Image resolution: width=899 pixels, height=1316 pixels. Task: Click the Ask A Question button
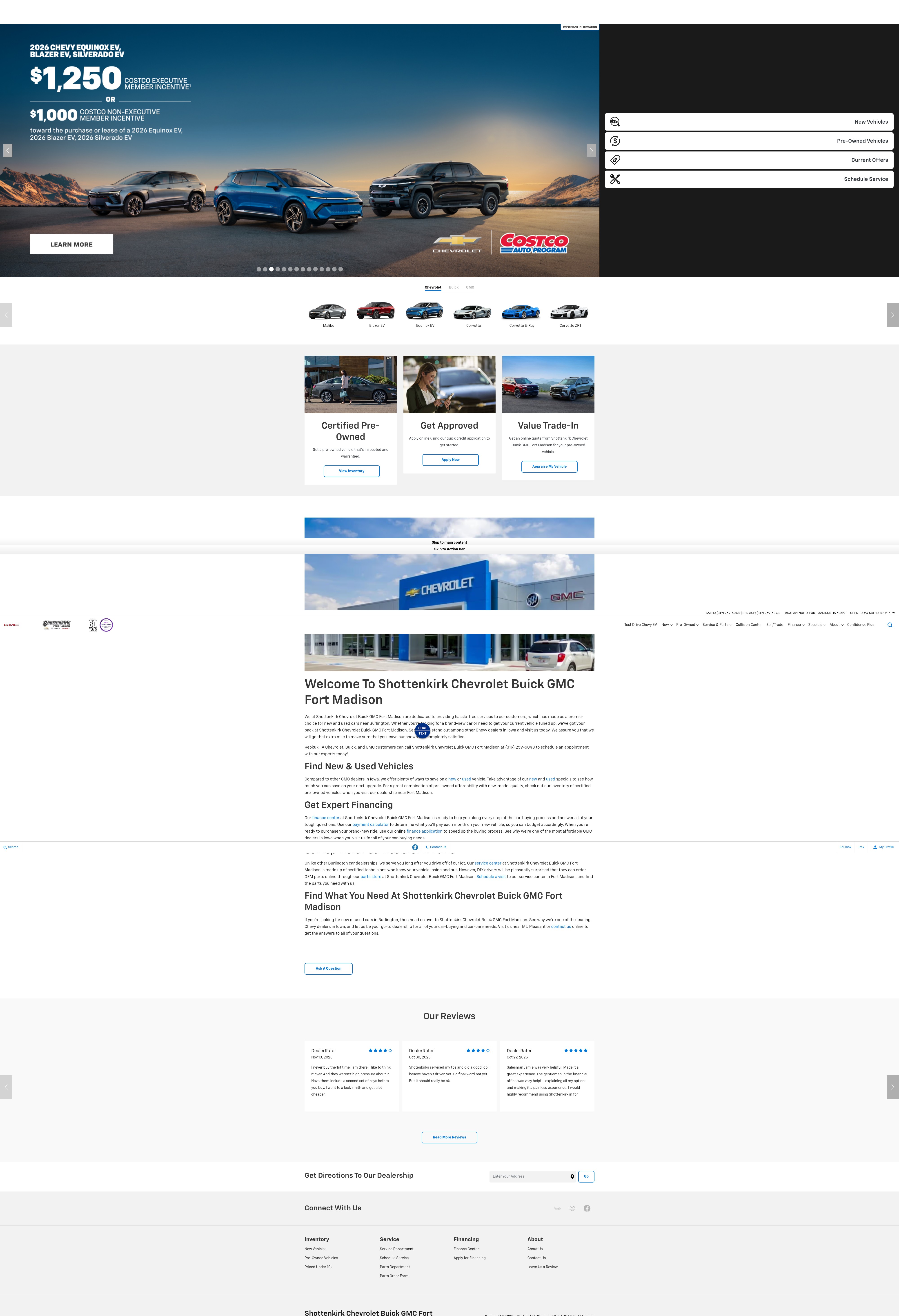(x=329, y=968)
